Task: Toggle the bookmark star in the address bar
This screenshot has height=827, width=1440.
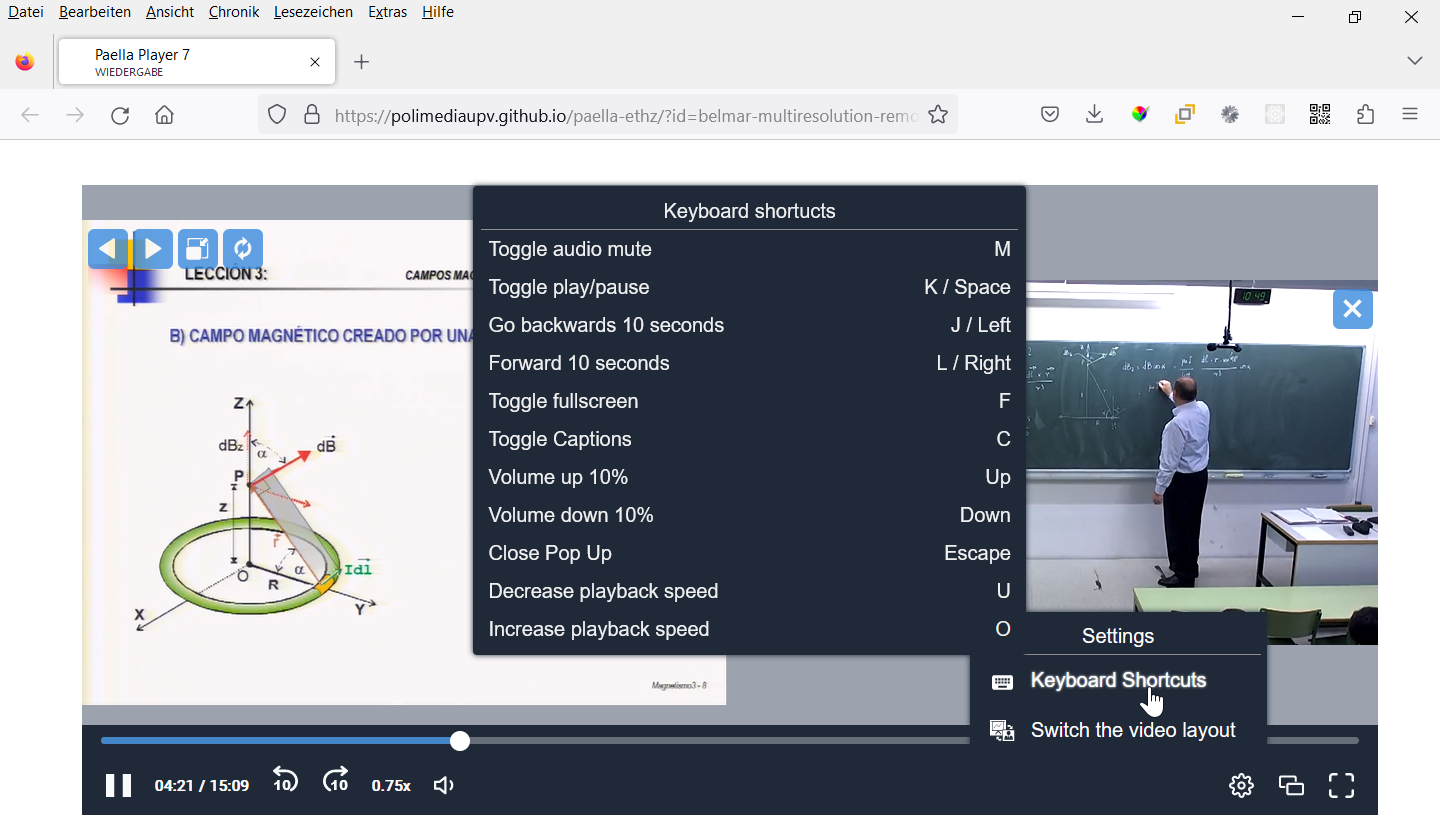Action: pos(938,115)
